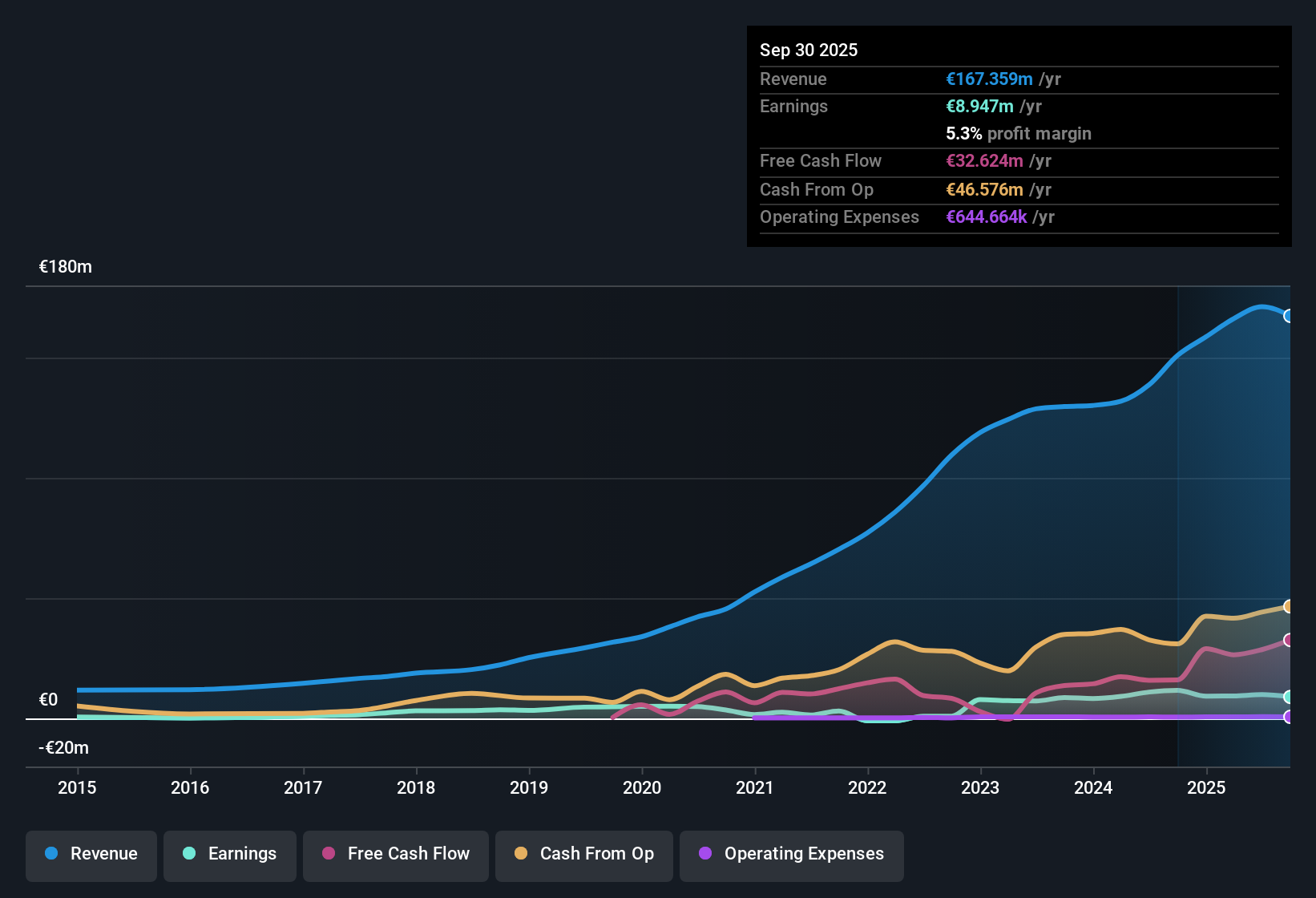Collapse the Cash From Op legend entry
1316x898 pixels.
pos(583,856)
